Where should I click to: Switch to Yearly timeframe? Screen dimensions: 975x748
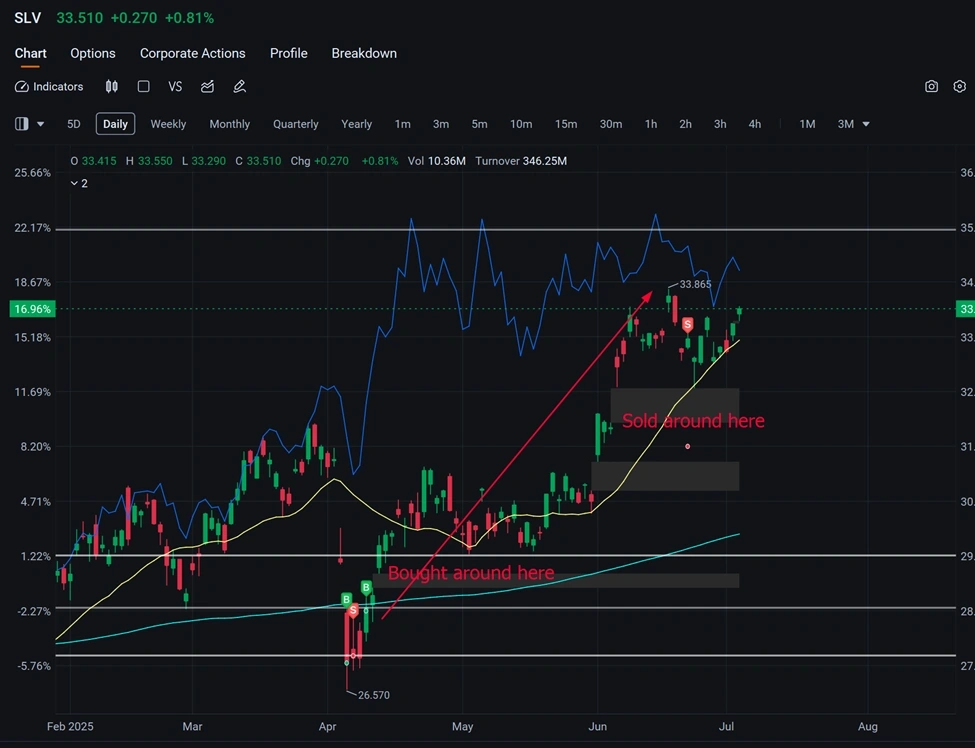coord(356,124)
